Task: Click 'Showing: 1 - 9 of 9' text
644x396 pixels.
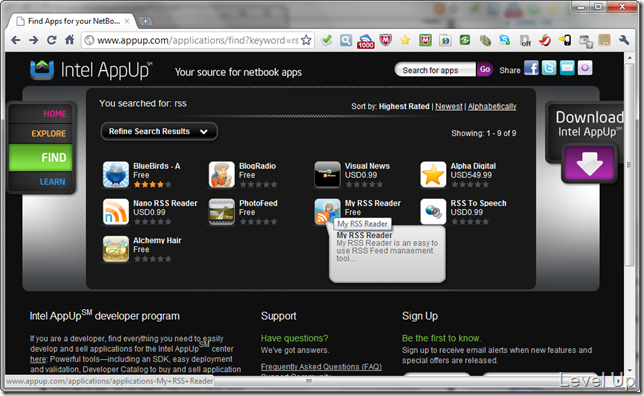Action: point(483,133)
